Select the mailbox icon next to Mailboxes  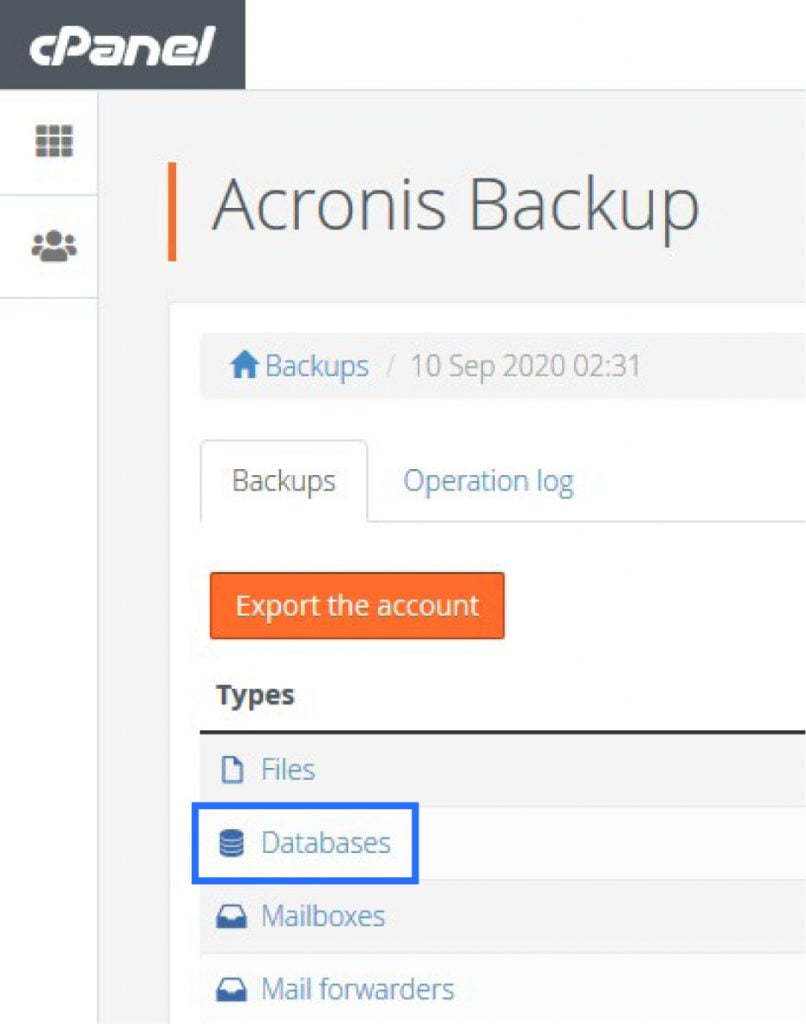click(x=233, y=915)
